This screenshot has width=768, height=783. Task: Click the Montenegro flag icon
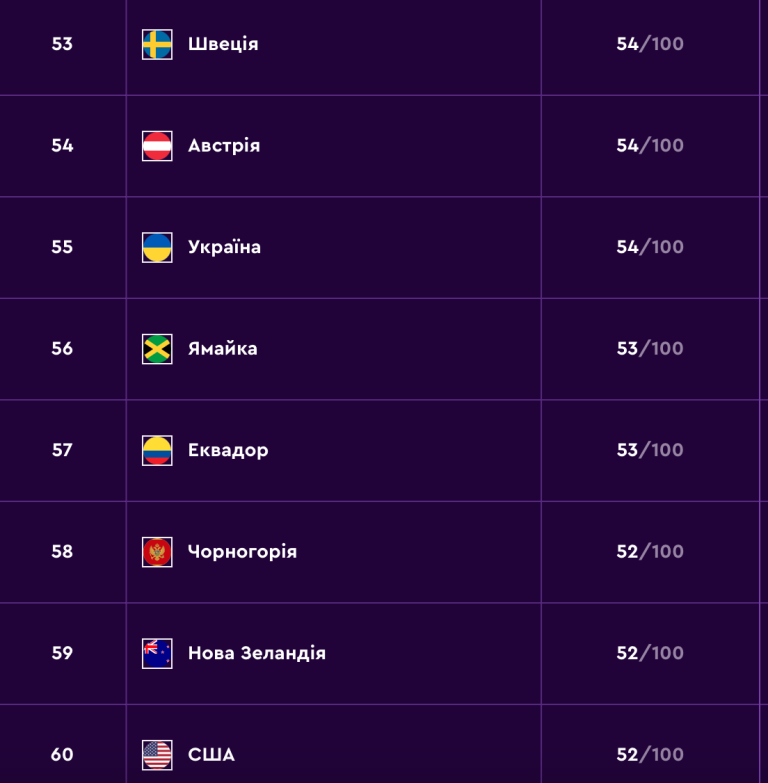pos(157,552)
